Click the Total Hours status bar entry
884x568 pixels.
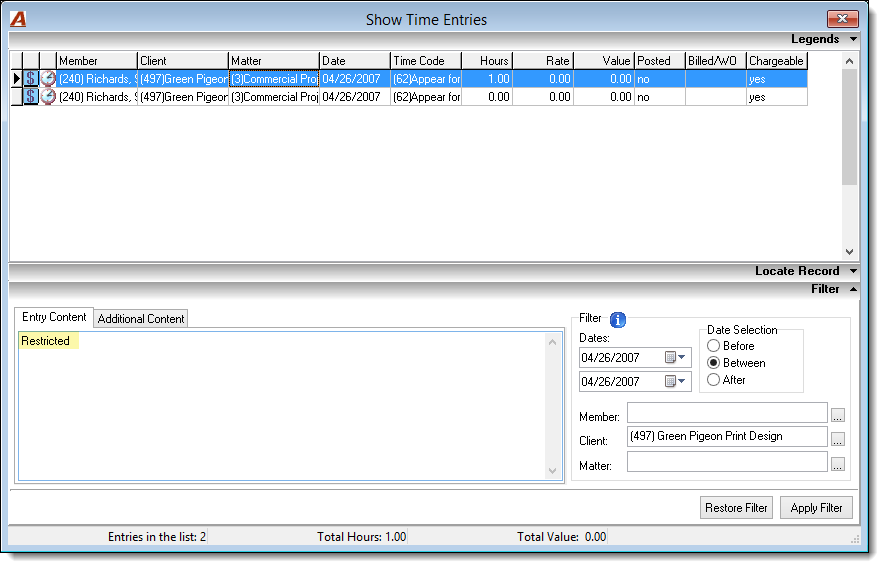tap(361, 537)
